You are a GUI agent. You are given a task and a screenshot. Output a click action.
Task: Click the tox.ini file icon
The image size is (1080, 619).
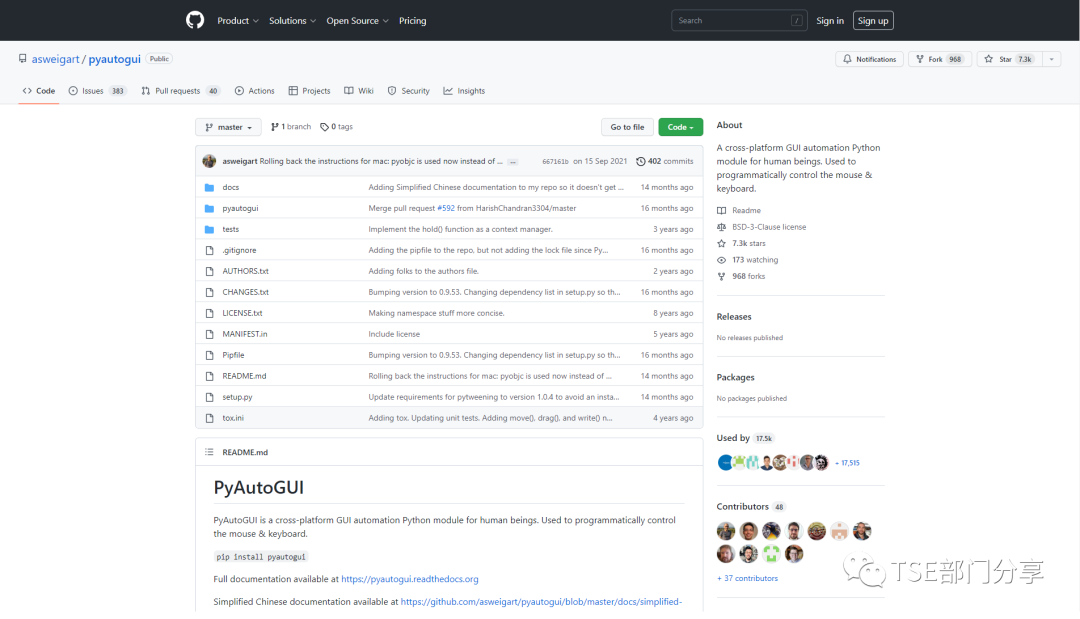(x=209, y=419)
